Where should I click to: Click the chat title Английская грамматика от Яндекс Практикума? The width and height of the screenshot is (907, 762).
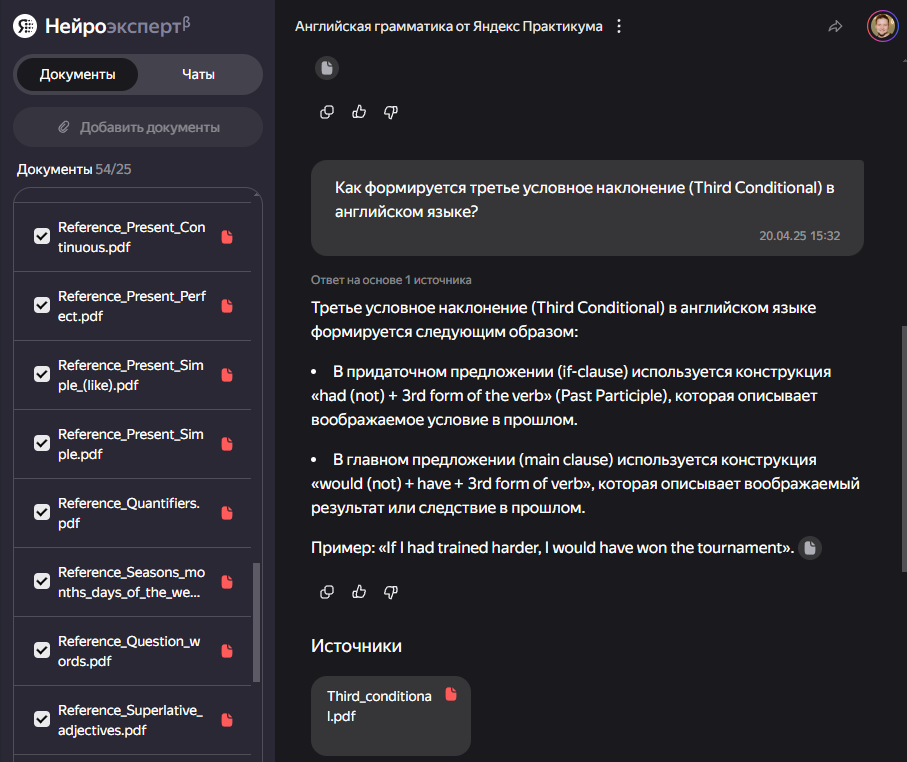(x=449, y=26)
